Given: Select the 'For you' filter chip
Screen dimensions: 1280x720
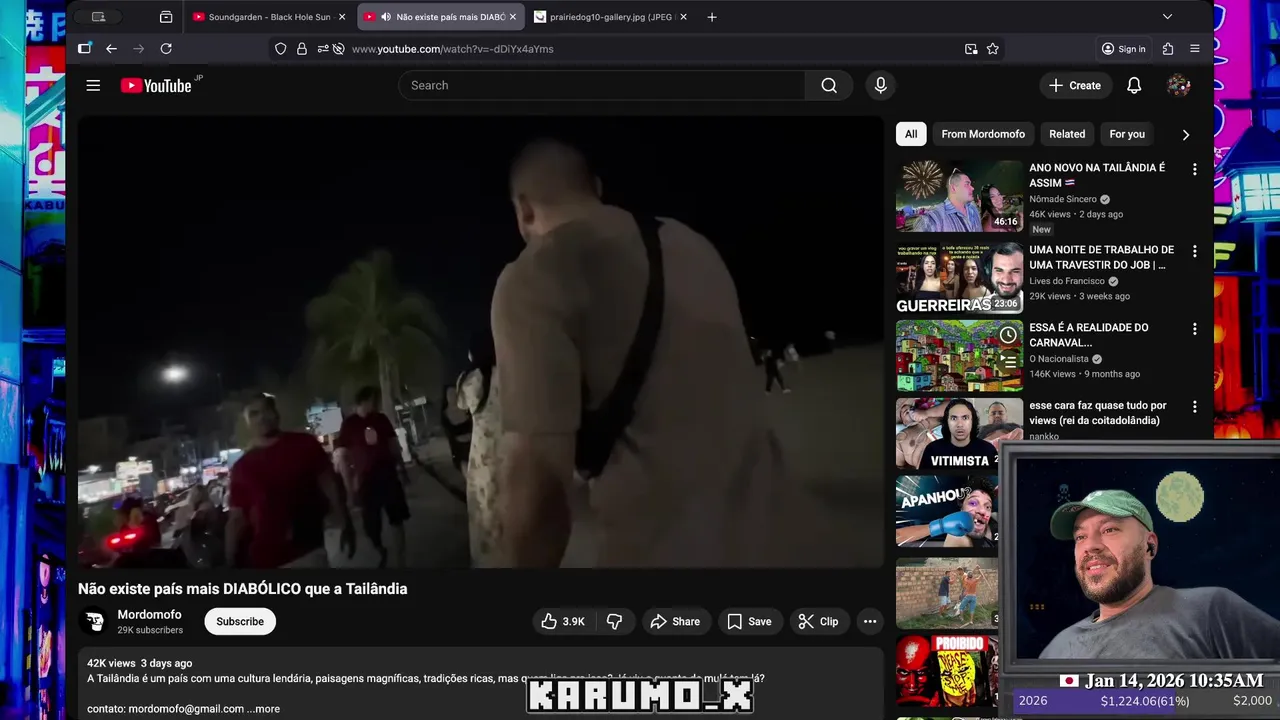Looking at the screenshot, I should click(x=1127, y=134).
